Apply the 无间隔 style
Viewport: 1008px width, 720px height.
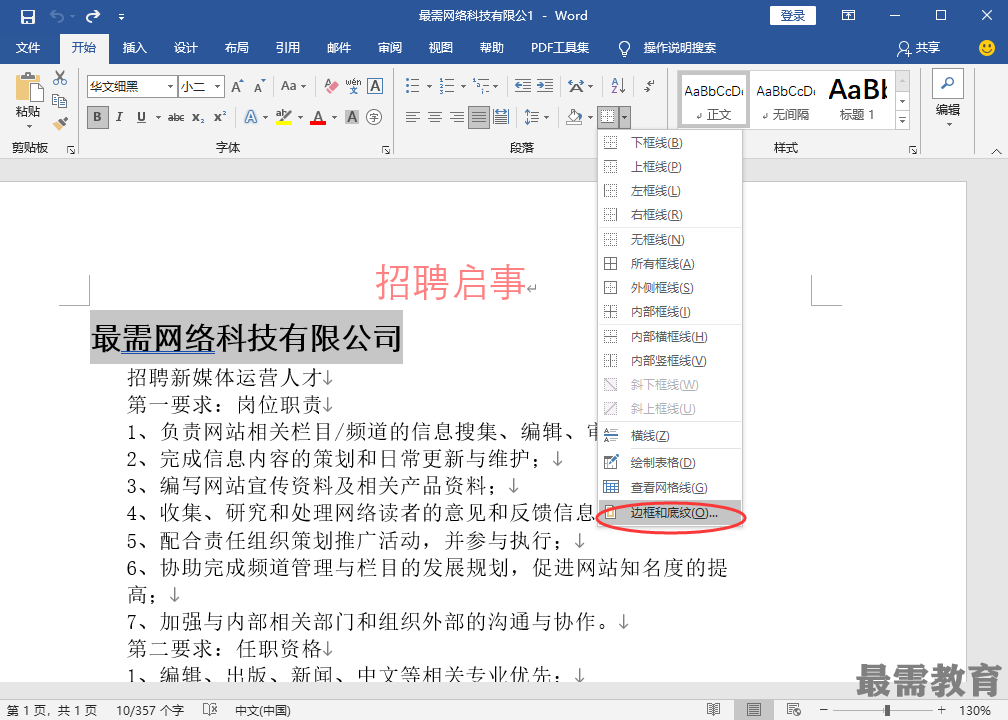click(x=786, y=98)
